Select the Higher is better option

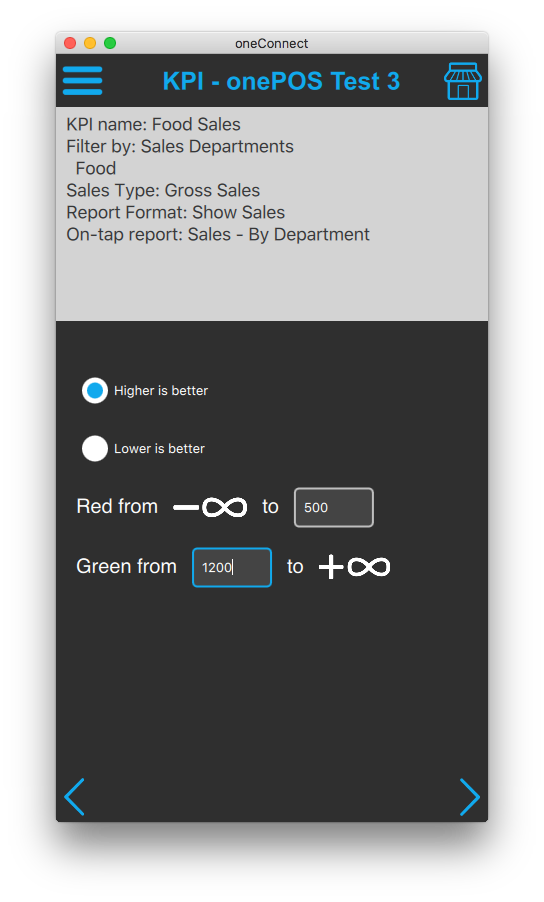(95, 391)
